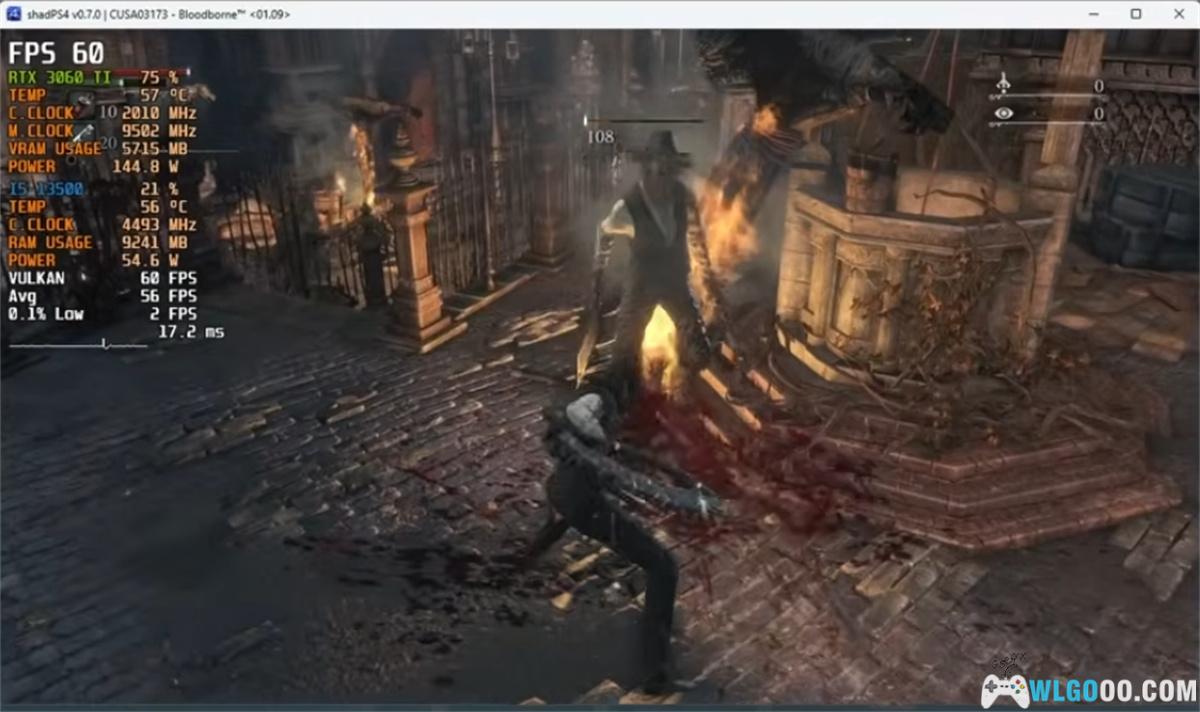Minimize the shadPS4 window
Image resolution: width=1200 pixels, height=712 pixels.
coord(1090,13)
